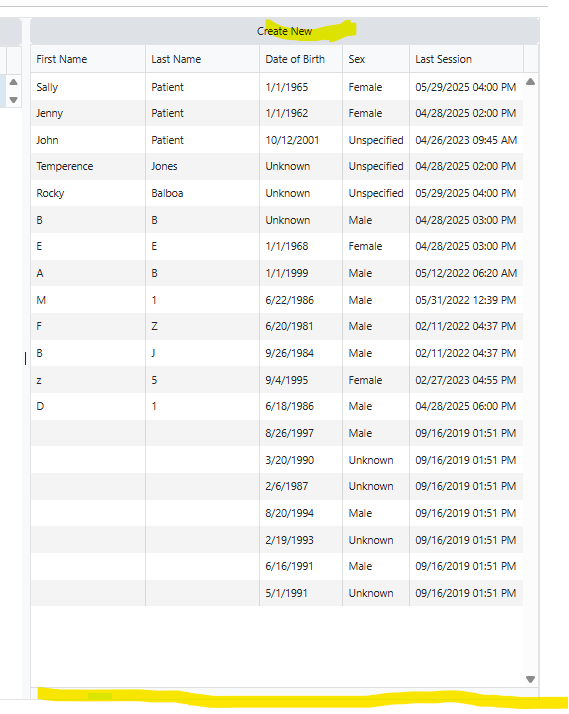The width and height of the screenshot is (569, 714).
Task: Click left panel scrollbar up arrow
Action: pos(14,82)
